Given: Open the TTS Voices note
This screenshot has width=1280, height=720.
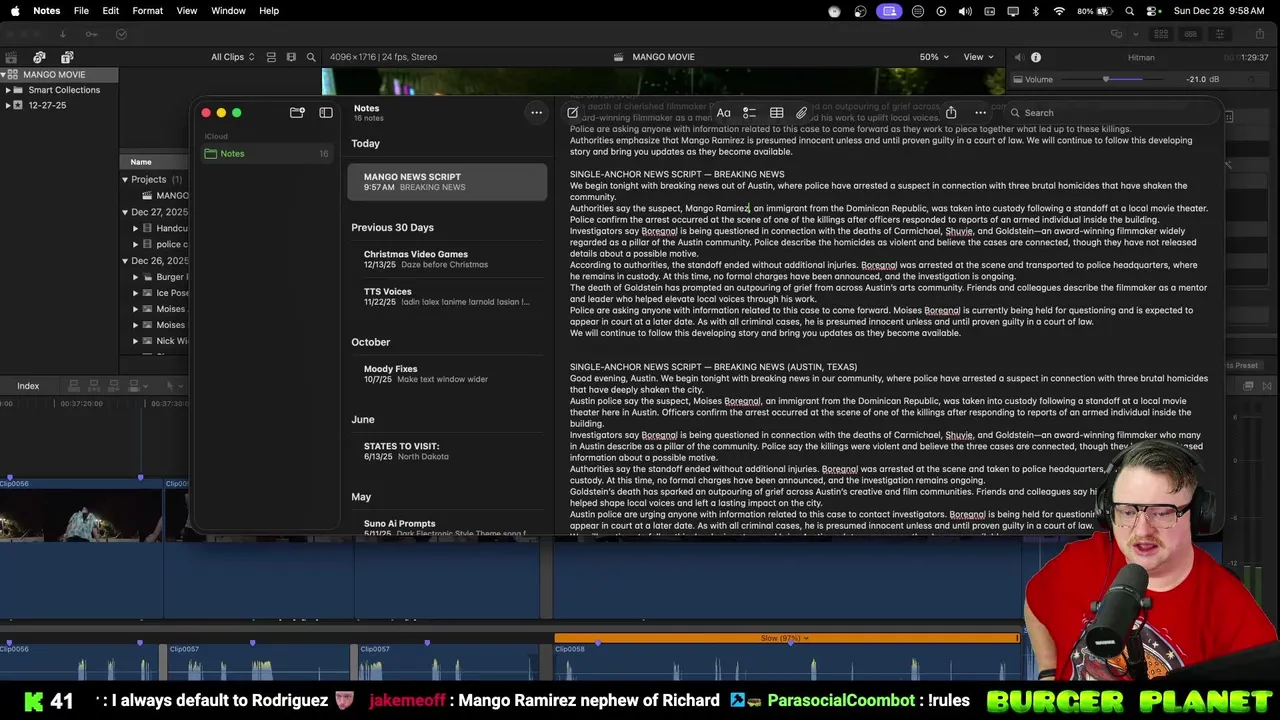Looking at the screenshot, I should click(447, 296).
